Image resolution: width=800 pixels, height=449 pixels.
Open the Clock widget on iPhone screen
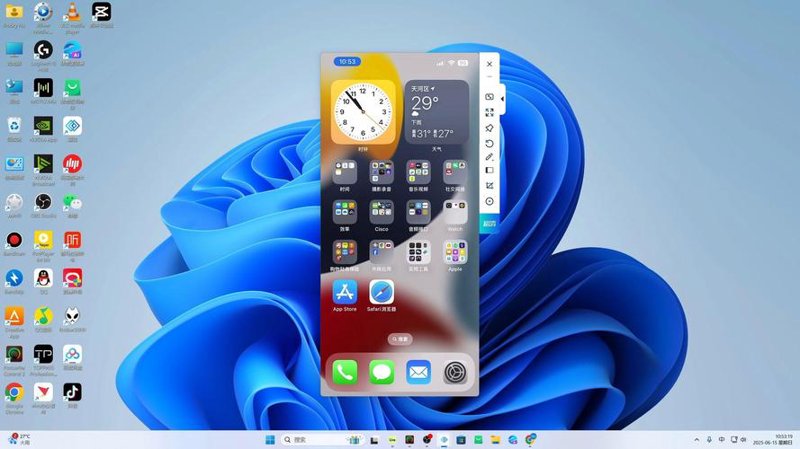[x=363, y=112]
